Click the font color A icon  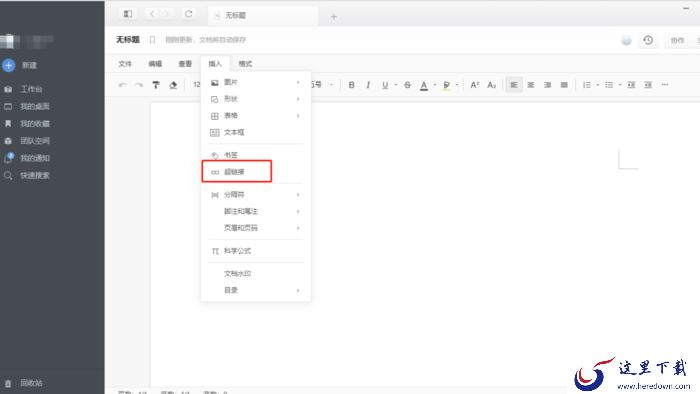coord(424,85)
